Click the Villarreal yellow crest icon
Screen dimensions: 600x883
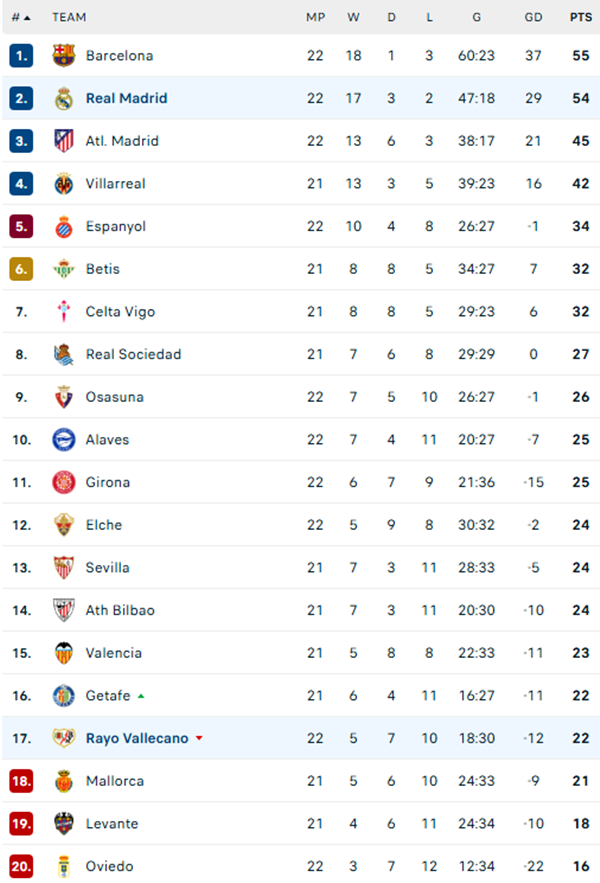click(64, 184)
